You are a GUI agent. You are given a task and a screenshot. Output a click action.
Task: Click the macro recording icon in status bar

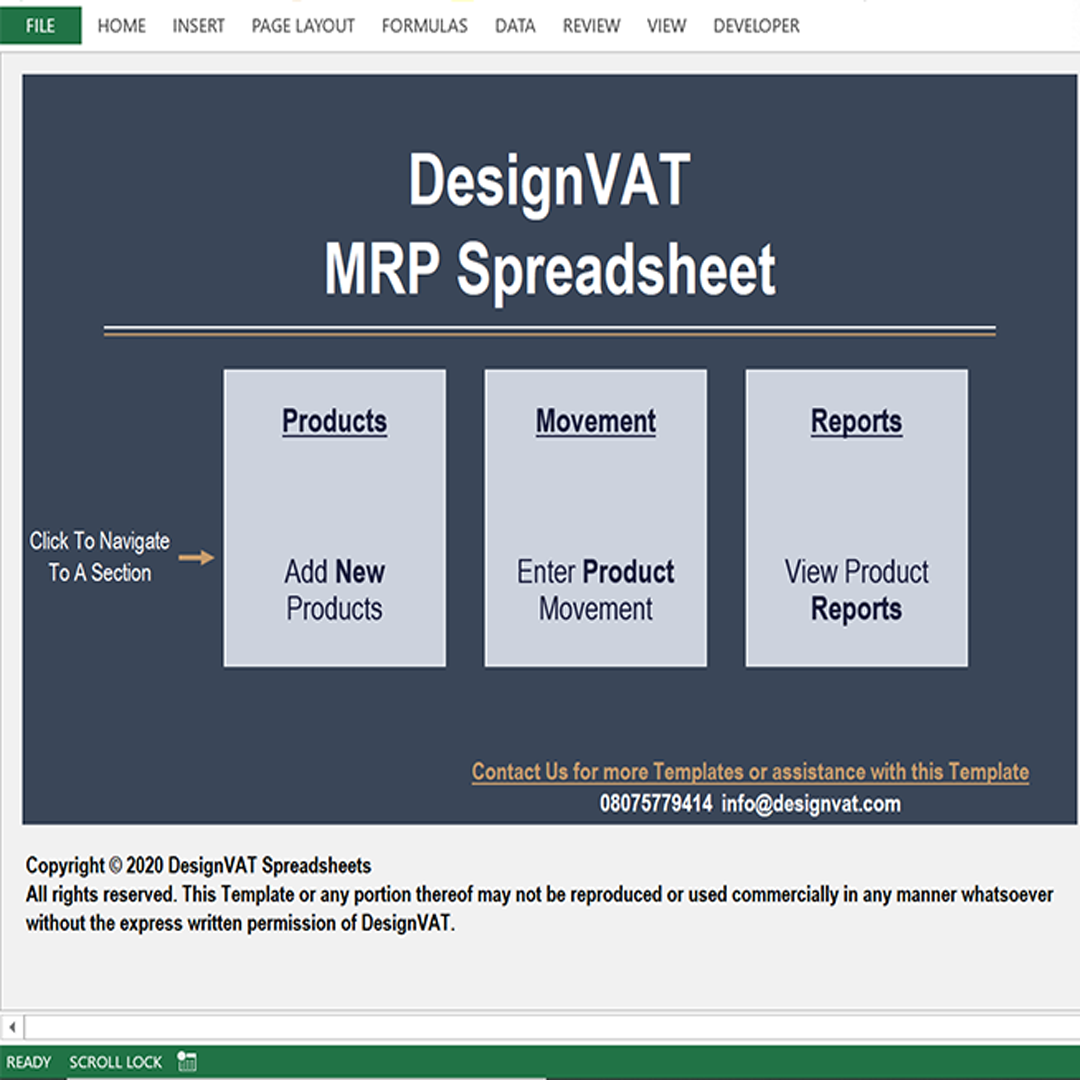186,1062
